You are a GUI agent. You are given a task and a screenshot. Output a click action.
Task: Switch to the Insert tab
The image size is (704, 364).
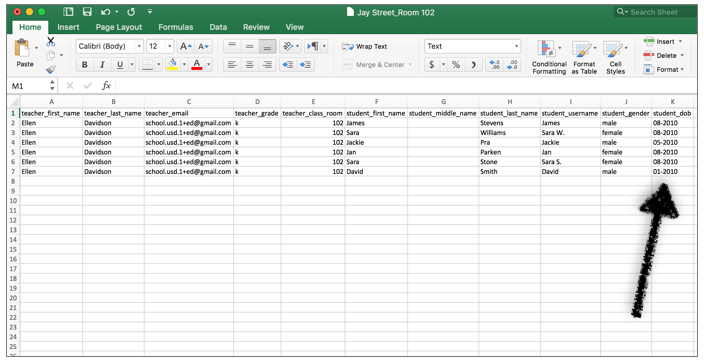pyautogui.click(x=68, y=27)
